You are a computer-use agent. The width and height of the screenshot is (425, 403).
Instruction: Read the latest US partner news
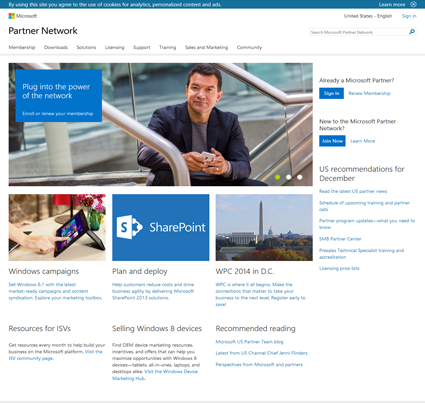coord(353,191)
